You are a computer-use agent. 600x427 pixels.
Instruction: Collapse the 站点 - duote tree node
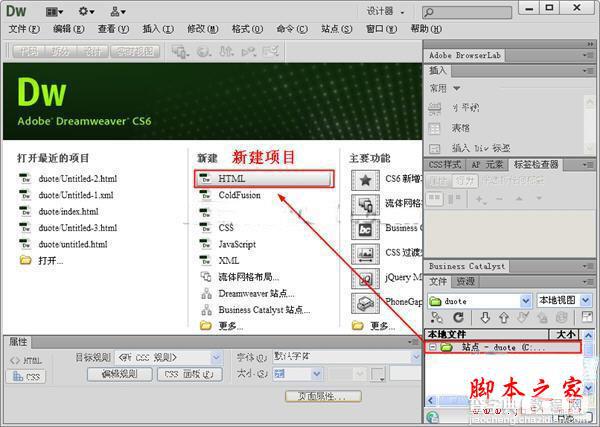point(432,347)
